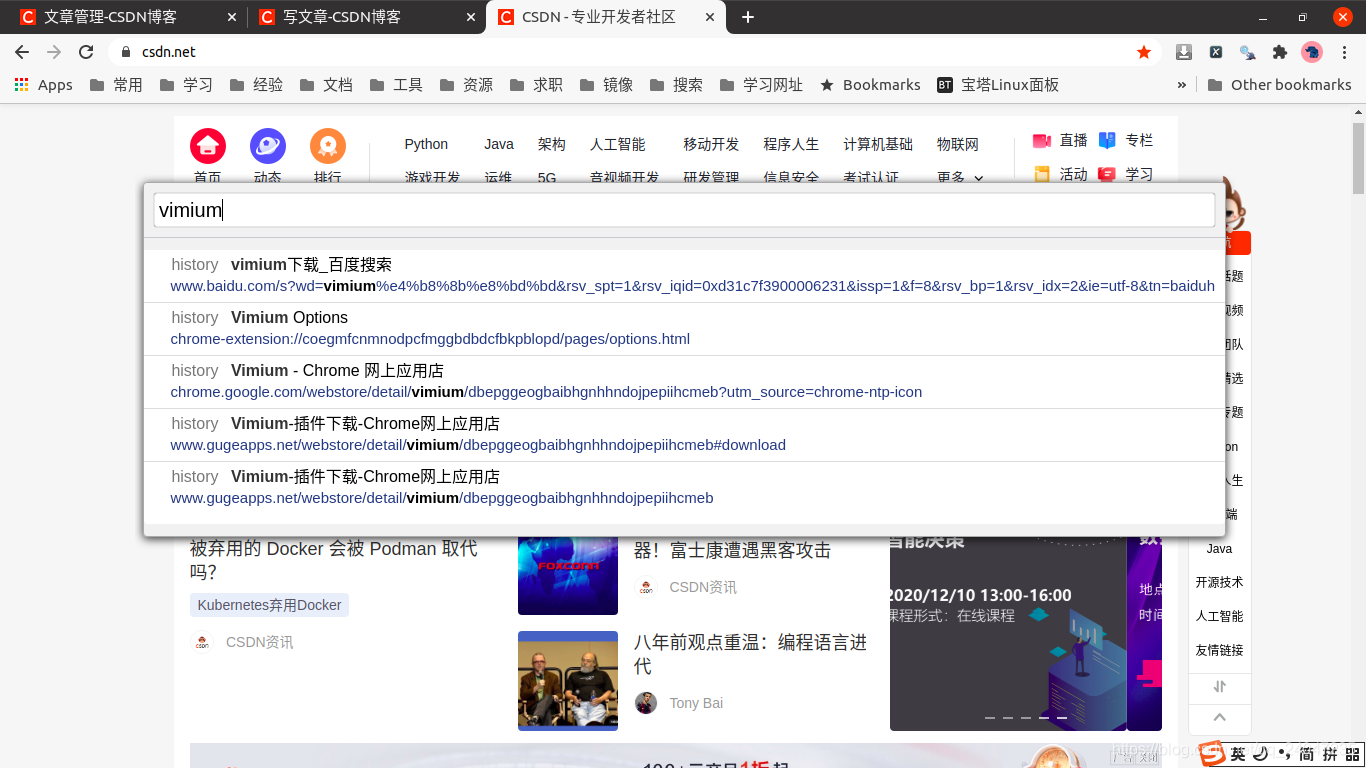Open the 动态 icon in the navigation
This screenshot has width=1366, height=768.
pos(267,144)
